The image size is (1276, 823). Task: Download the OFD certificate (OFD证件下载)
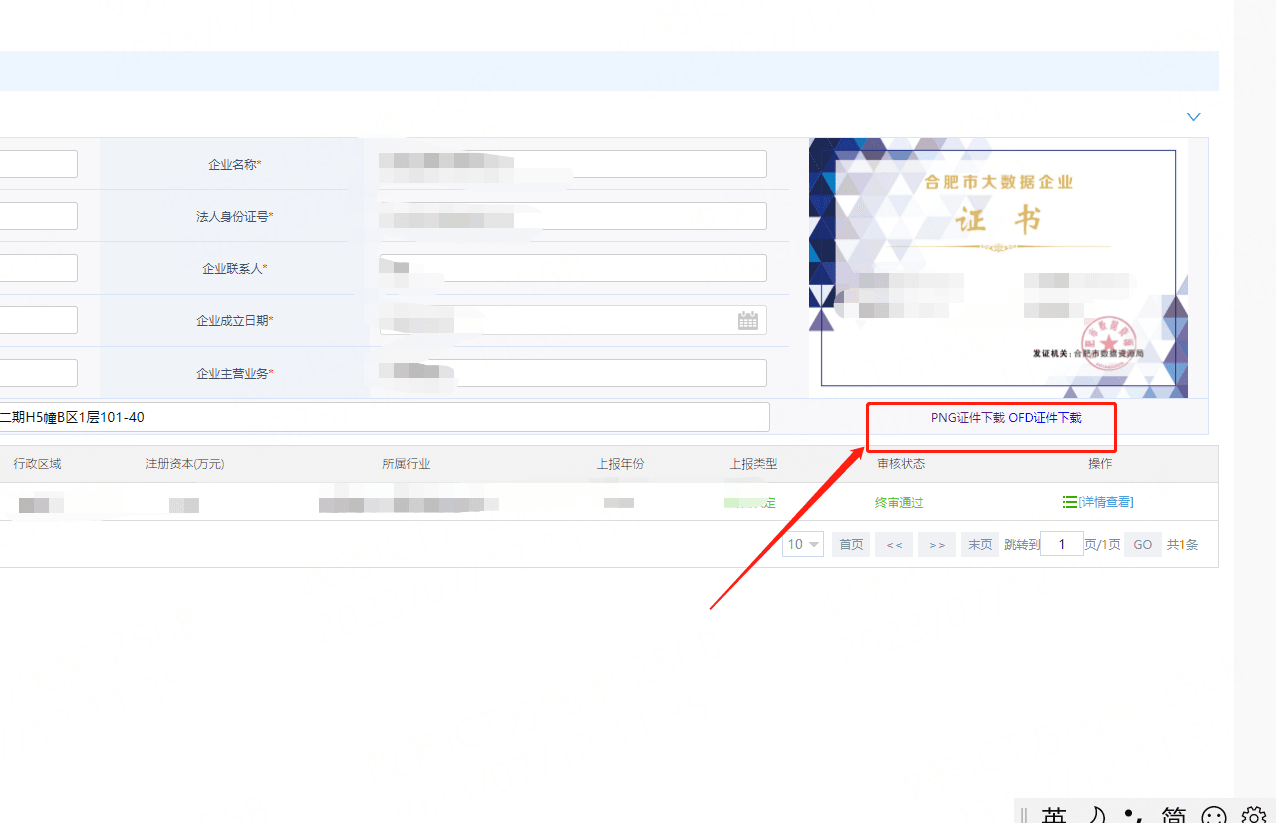click(1045, 418)
